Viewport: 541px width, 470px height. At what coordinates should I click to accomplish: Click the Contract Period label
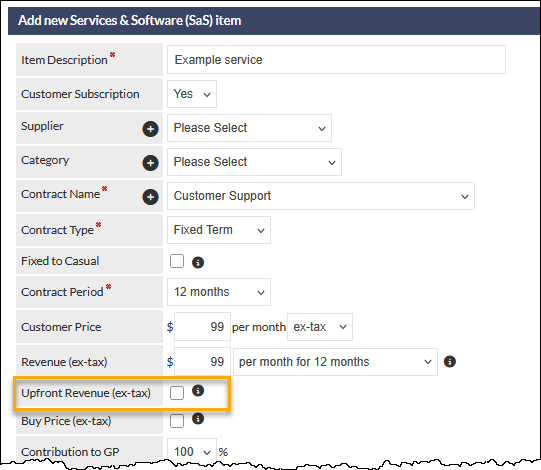coord(62,292)
